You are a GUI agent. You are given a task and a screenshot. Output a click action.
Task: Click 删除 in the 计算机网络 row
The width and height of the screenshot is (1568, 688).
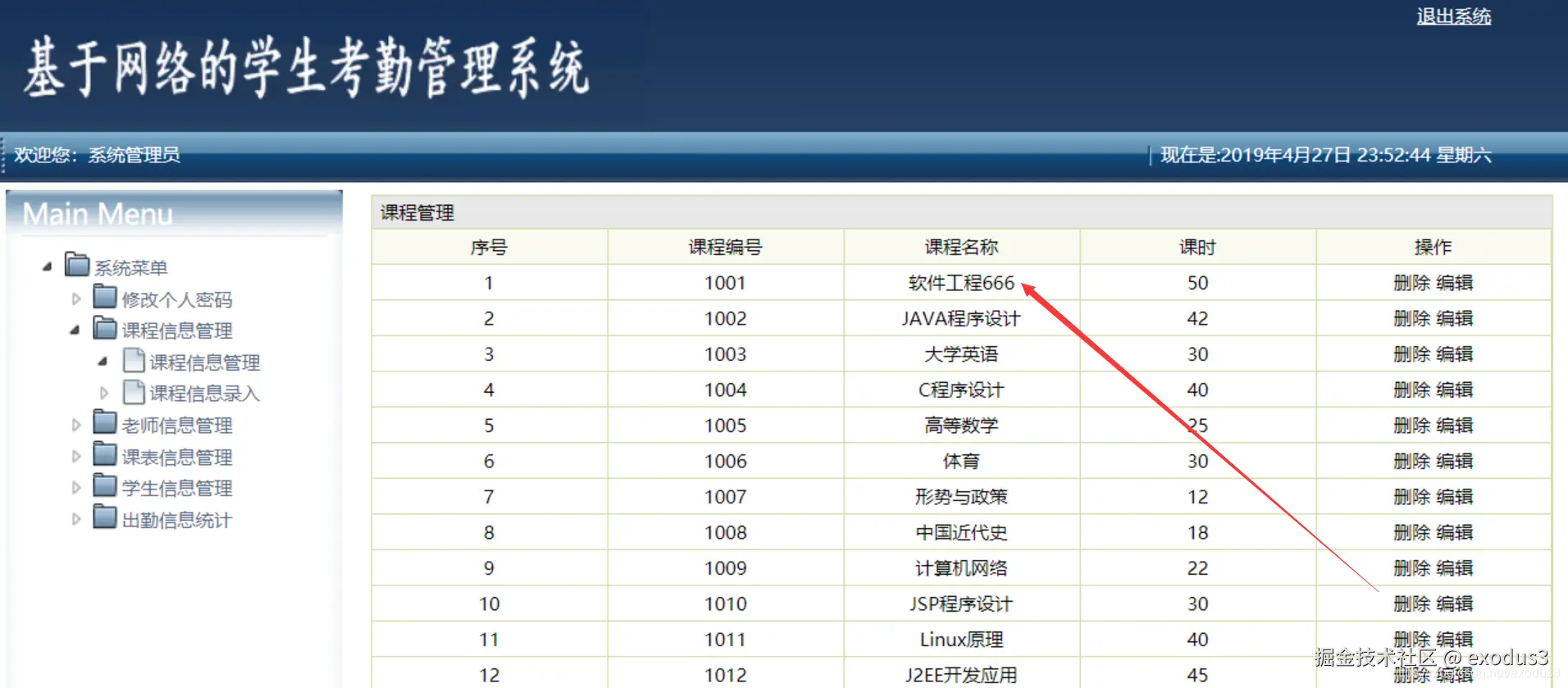1411,568
